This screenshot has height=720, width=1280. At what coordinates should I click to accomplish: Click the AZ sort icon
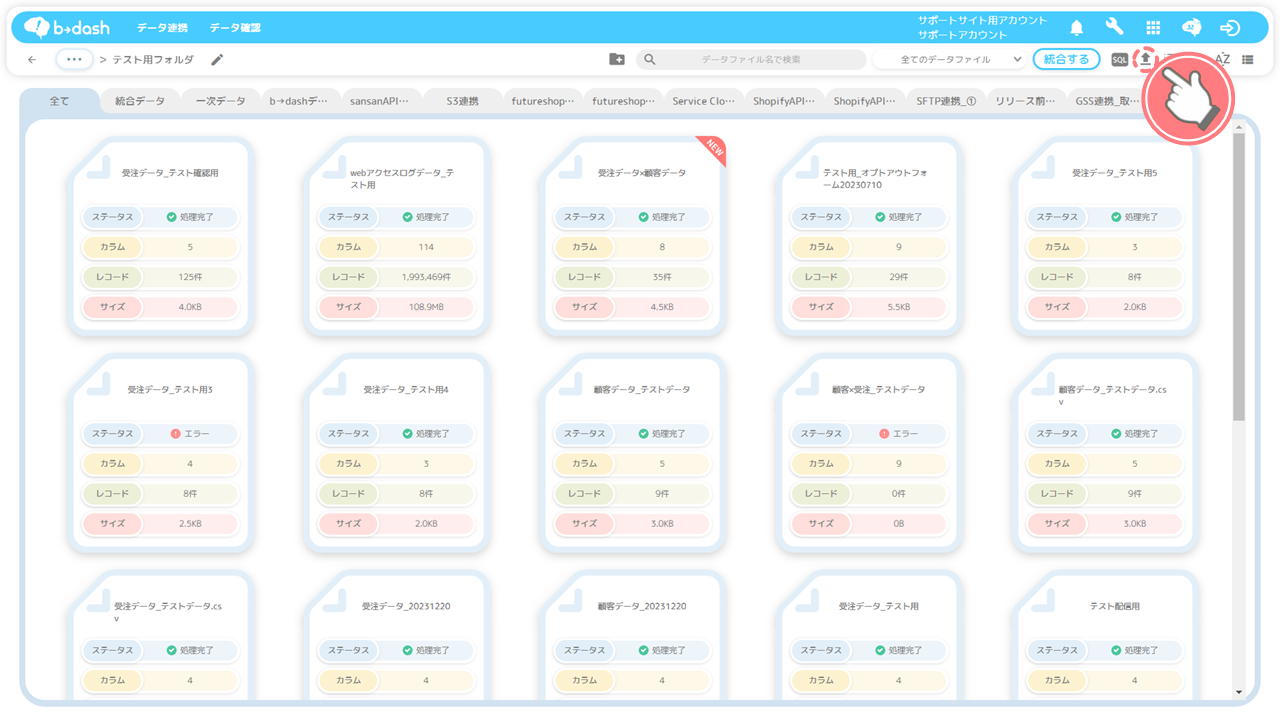pos(1222,60)
